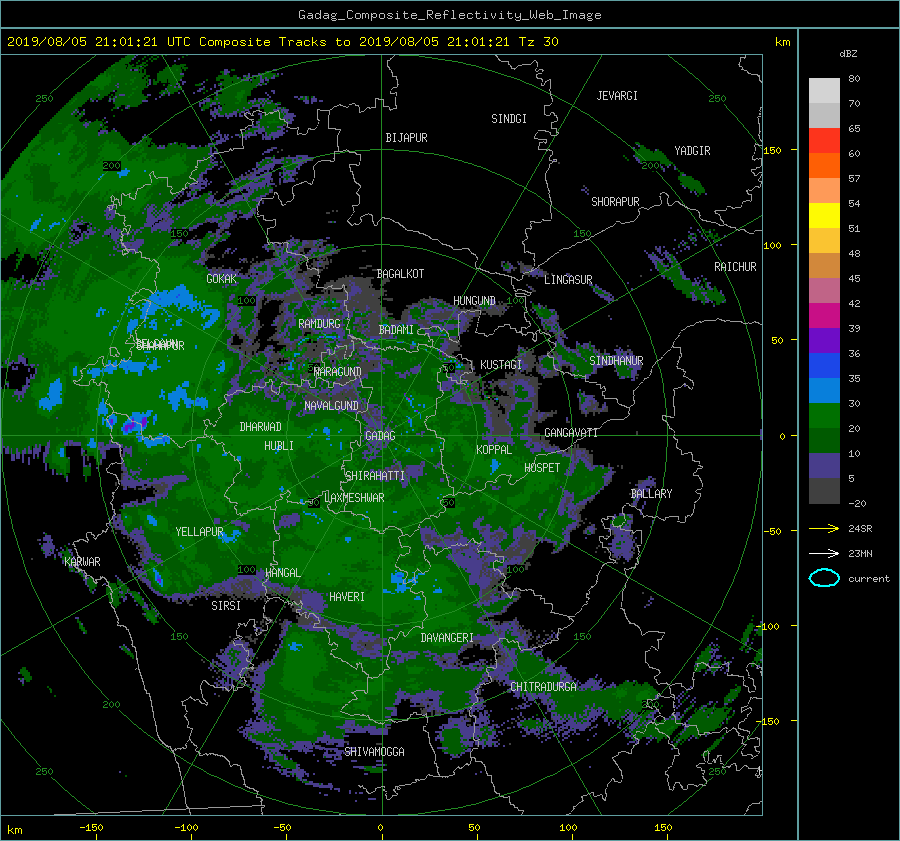
Task: Click the LAXMESHWAR city label
Action: [354, 498]
